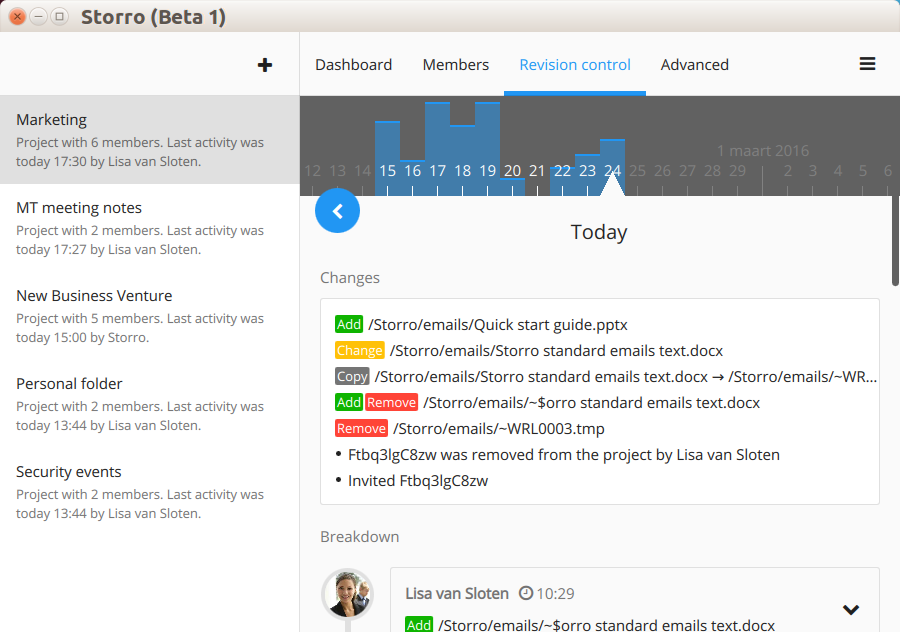Click the Remove tag next to ~WRL0003.tmp
The width and height of the screenshot is (900, 632).
(361, 429)
